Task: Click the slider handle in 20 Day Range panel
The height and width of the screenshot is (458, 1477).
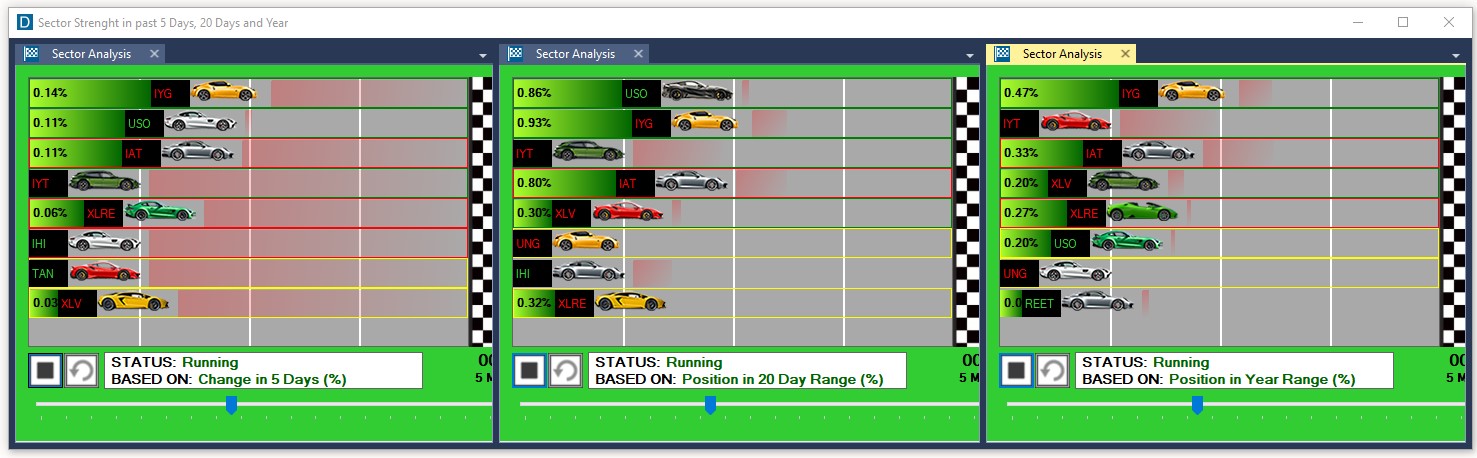Action: (x=711, y=404)
